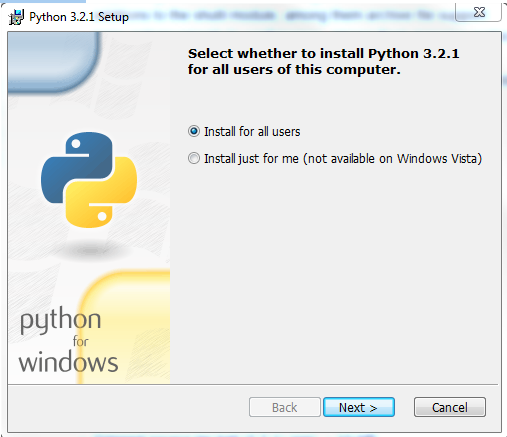The image size is (507, 437).
Task: Click the greyed-out Back button
Action: [284, 407]
